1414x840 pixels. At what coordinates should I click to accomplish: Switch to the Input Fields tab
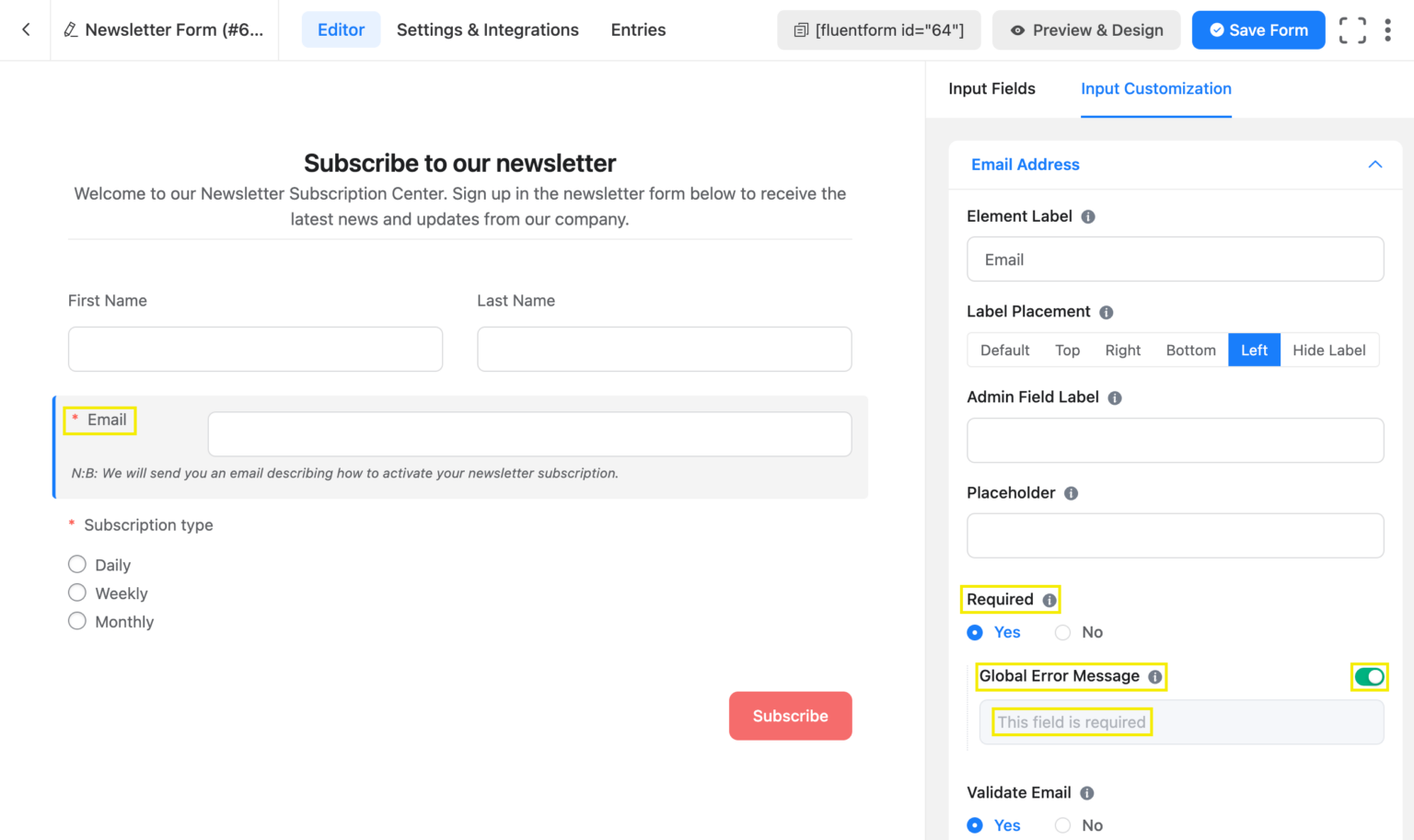[x=992, y=88]
